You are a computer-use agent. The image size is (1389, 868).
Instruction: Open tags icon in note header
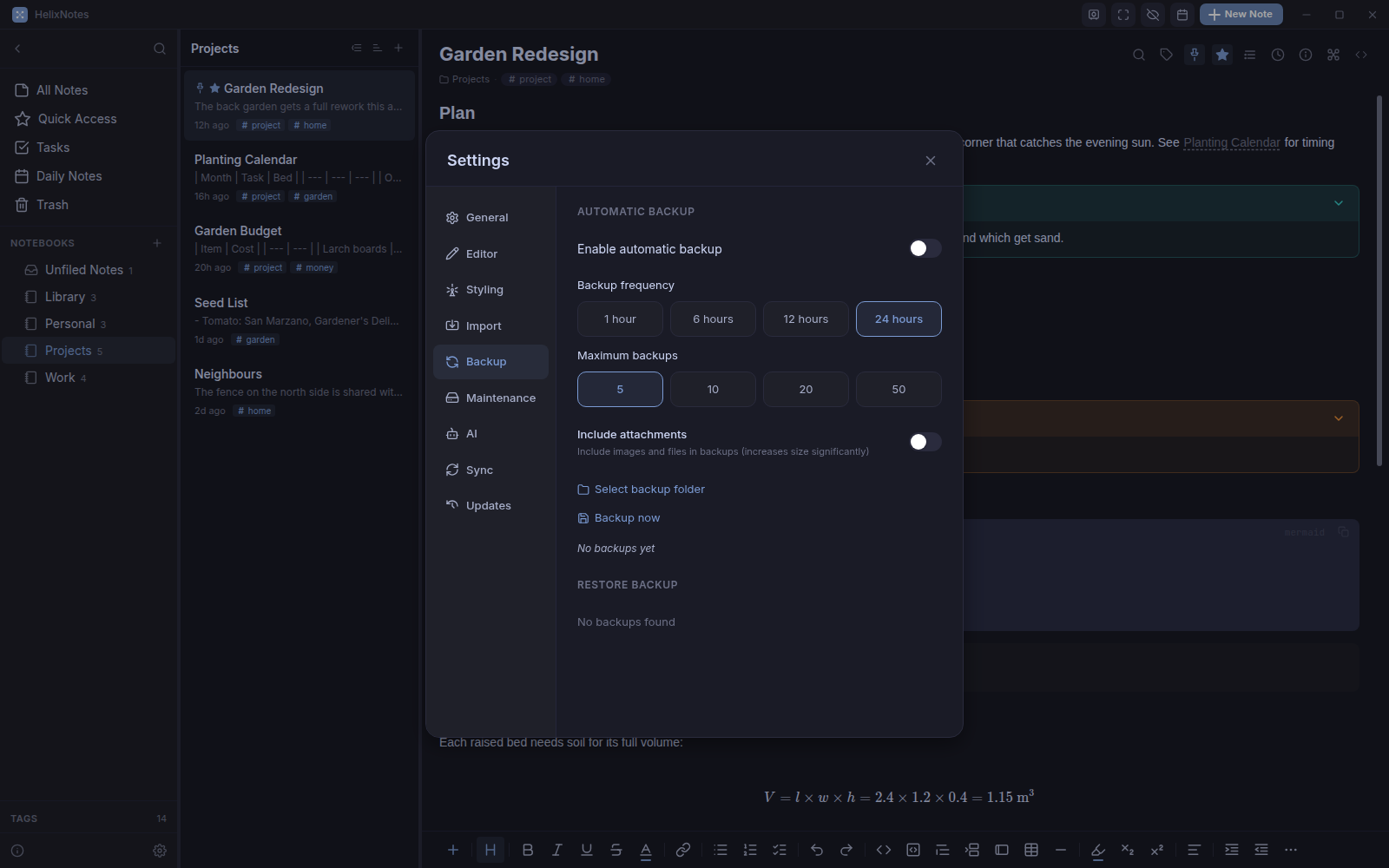tap(1167, 55)
